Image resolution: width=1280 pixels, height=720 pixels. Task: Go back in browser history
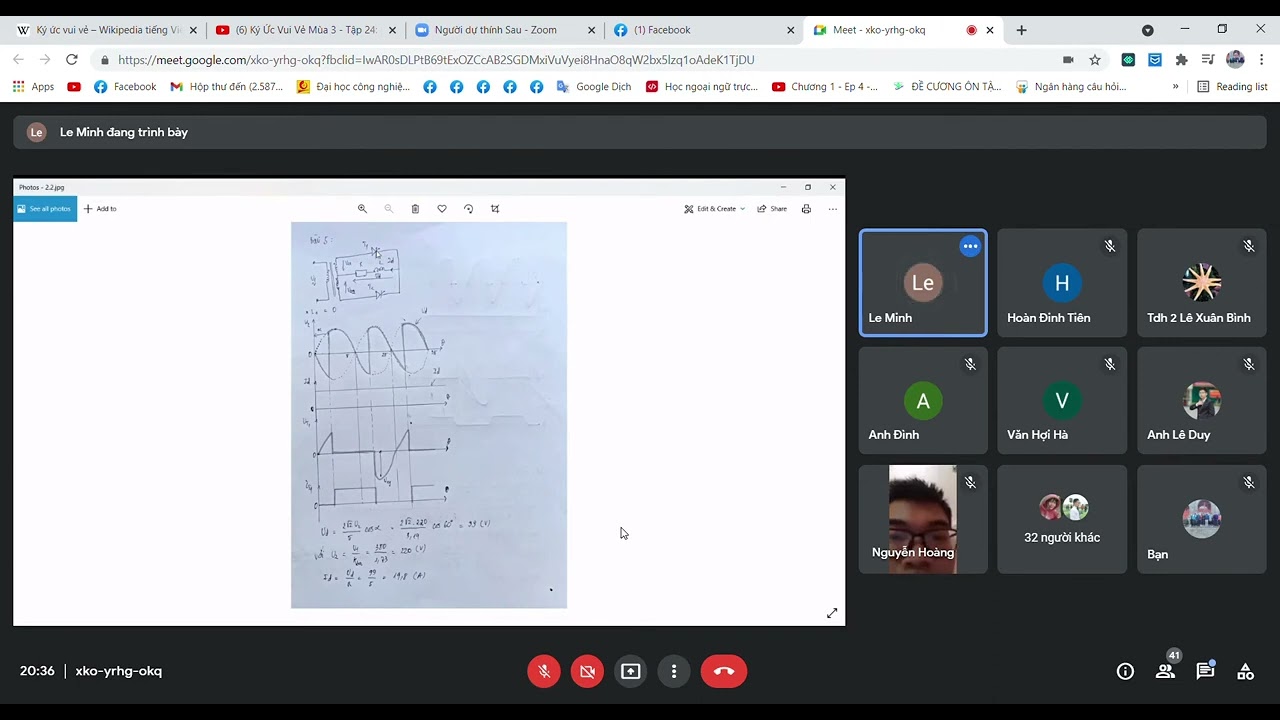(18, 60)
